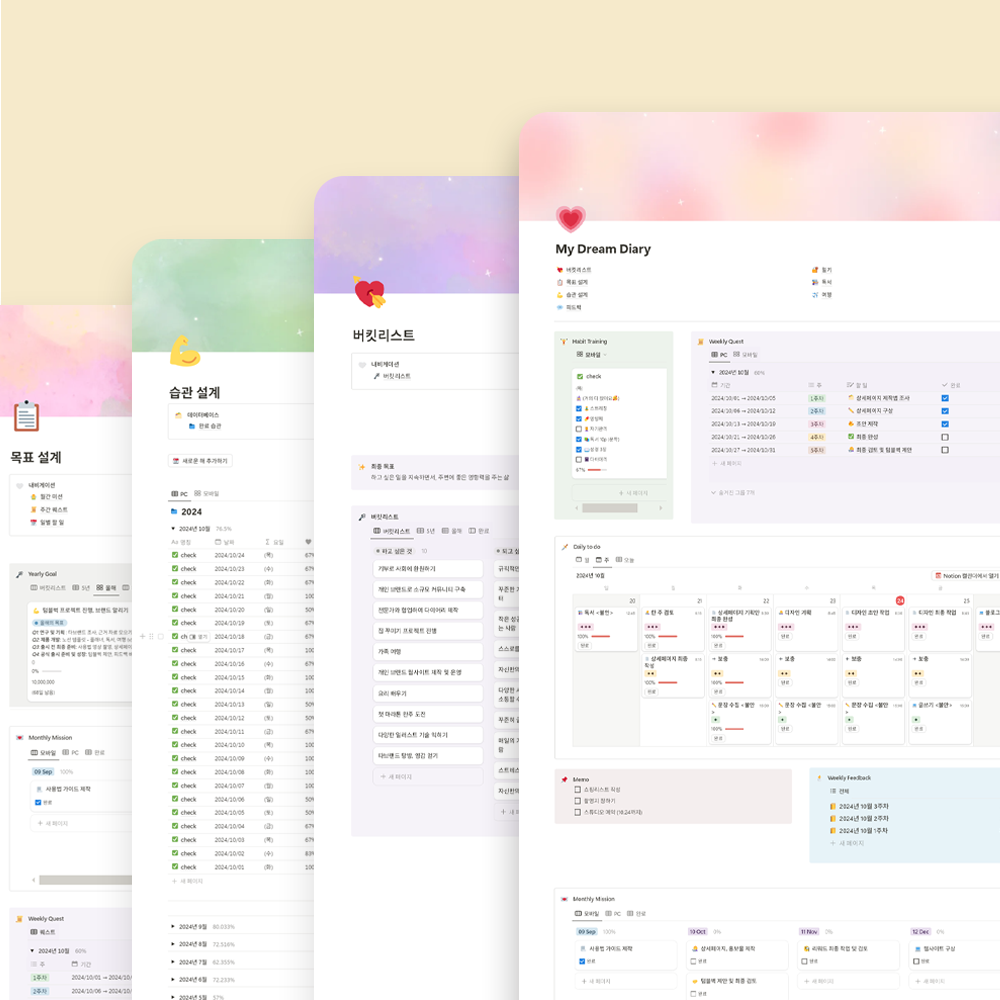Click the Daily to do pencil icon

click(564, 547)
